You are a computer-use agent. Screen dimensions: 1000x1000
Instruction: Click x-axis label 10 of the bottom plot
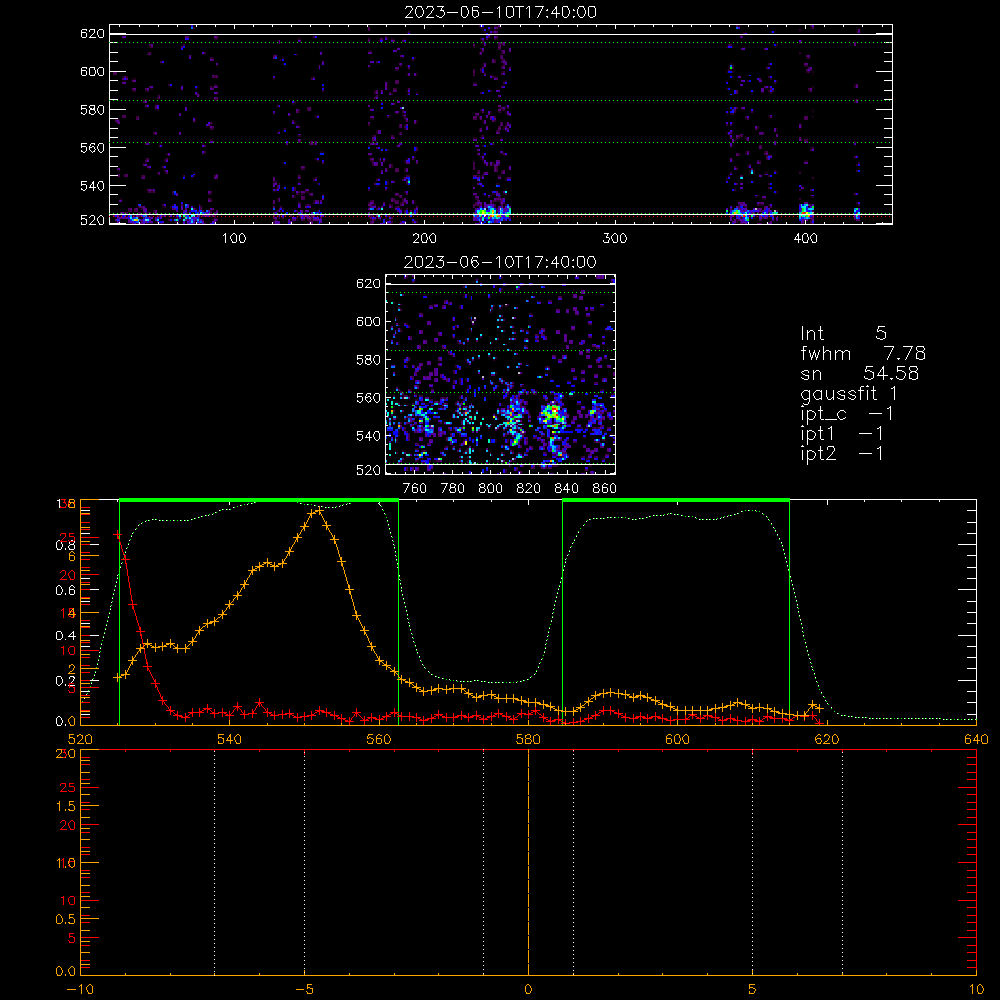tap(976, 989)
